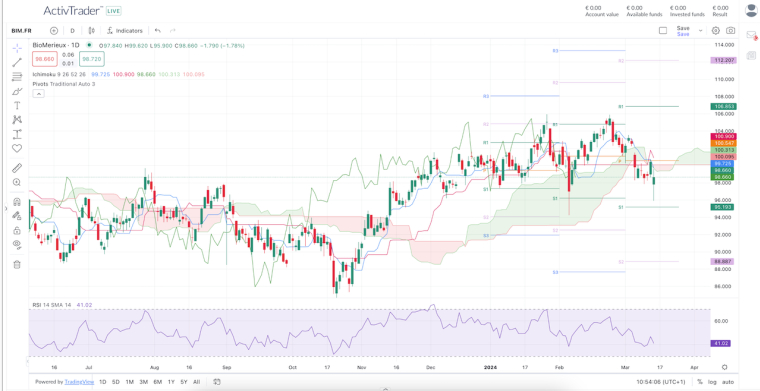Select the brush drawing tool

(x=17, y=91)
